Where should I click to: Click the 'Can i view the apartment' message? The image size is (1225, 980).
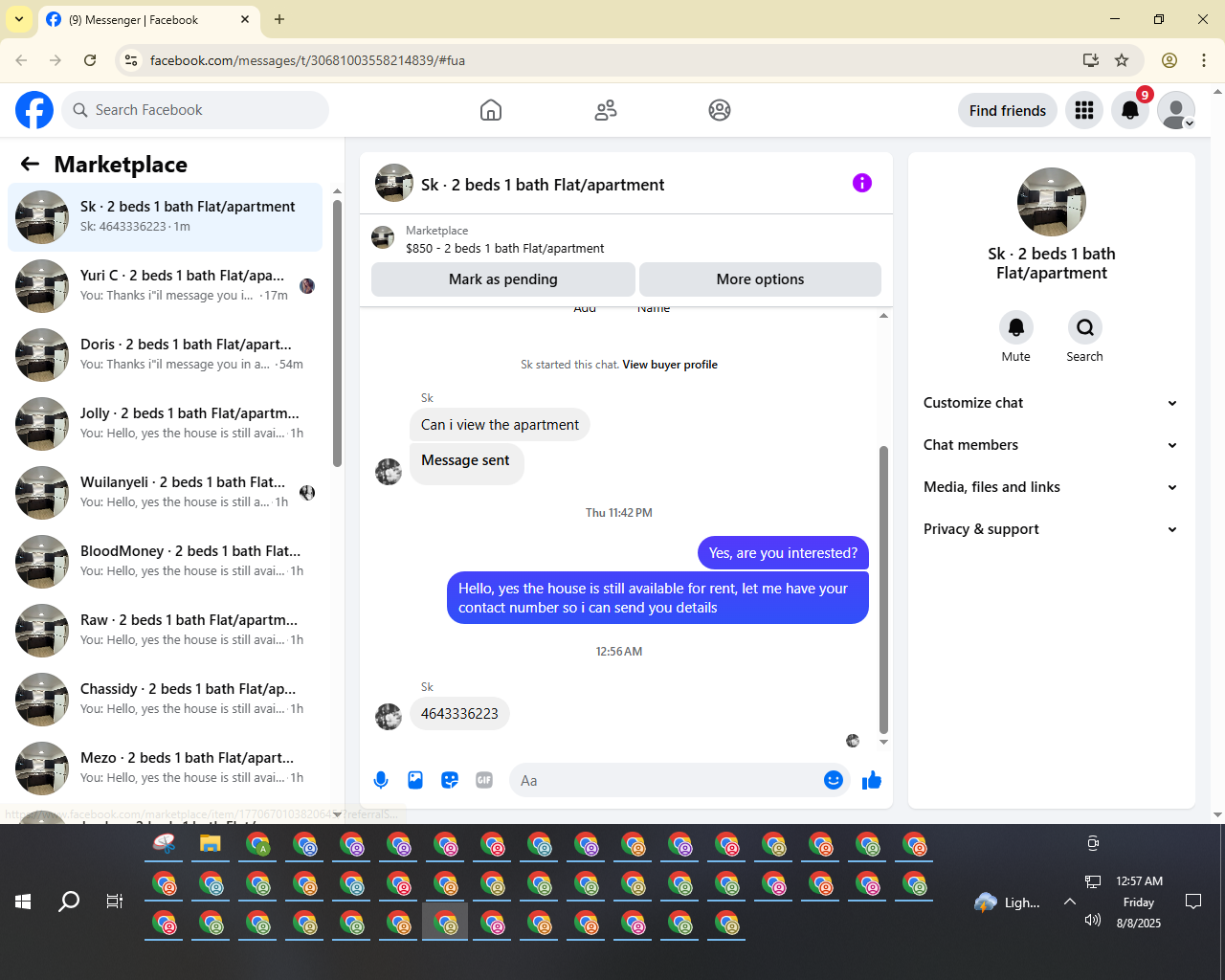[500, 425]
